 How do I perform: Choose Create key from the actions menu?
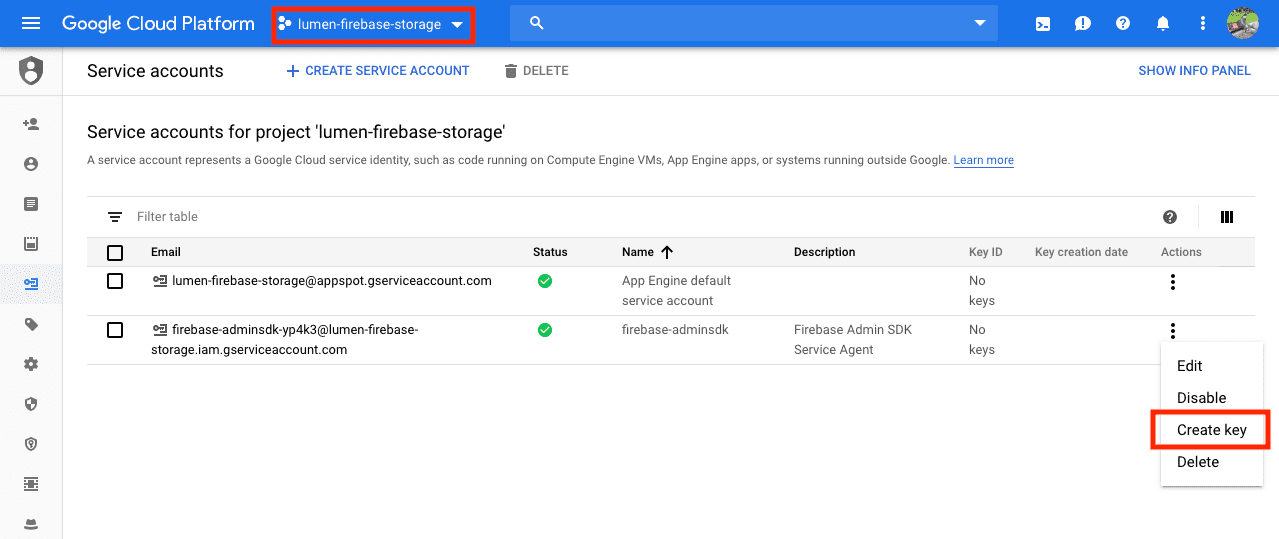pos(1211,430)
